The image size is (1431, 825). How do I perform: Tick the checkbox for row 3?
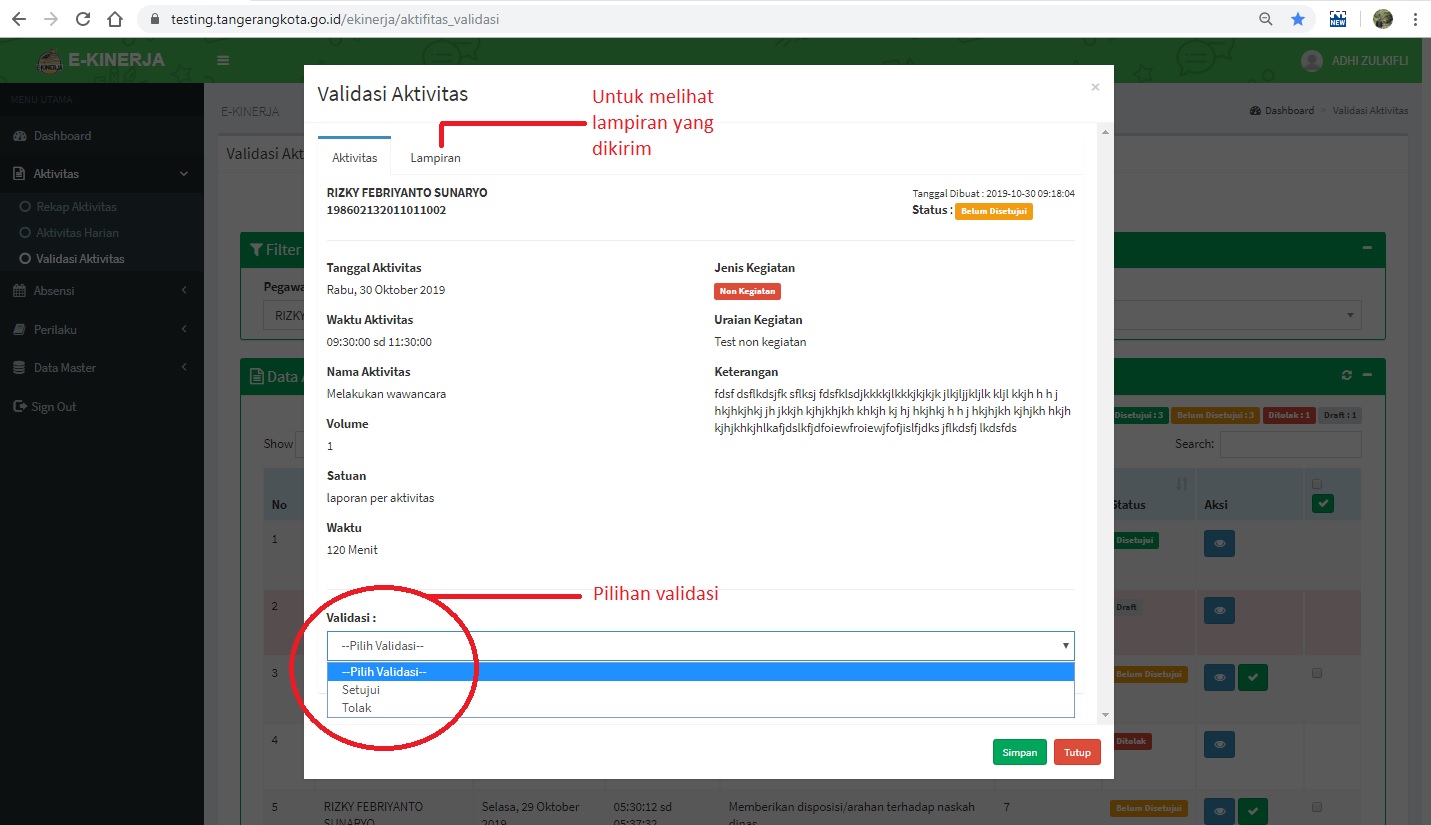pyautogui.click(x=1317, y=673)
